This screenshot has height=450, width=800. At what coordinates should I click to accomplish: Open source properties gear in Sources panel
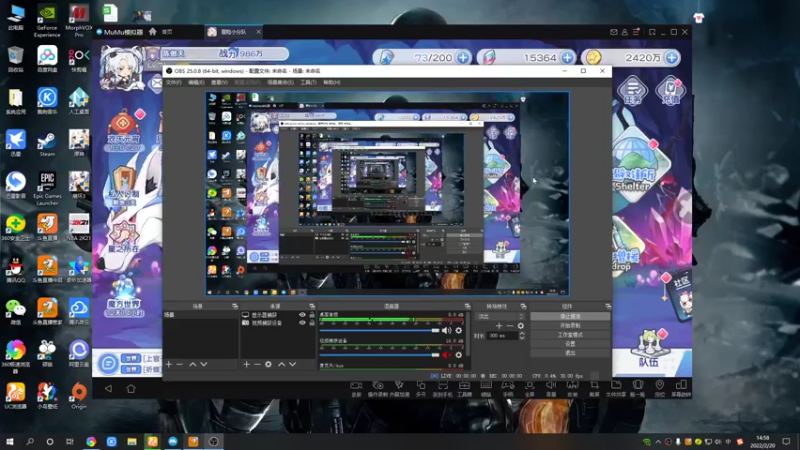(x=268, y=364)
